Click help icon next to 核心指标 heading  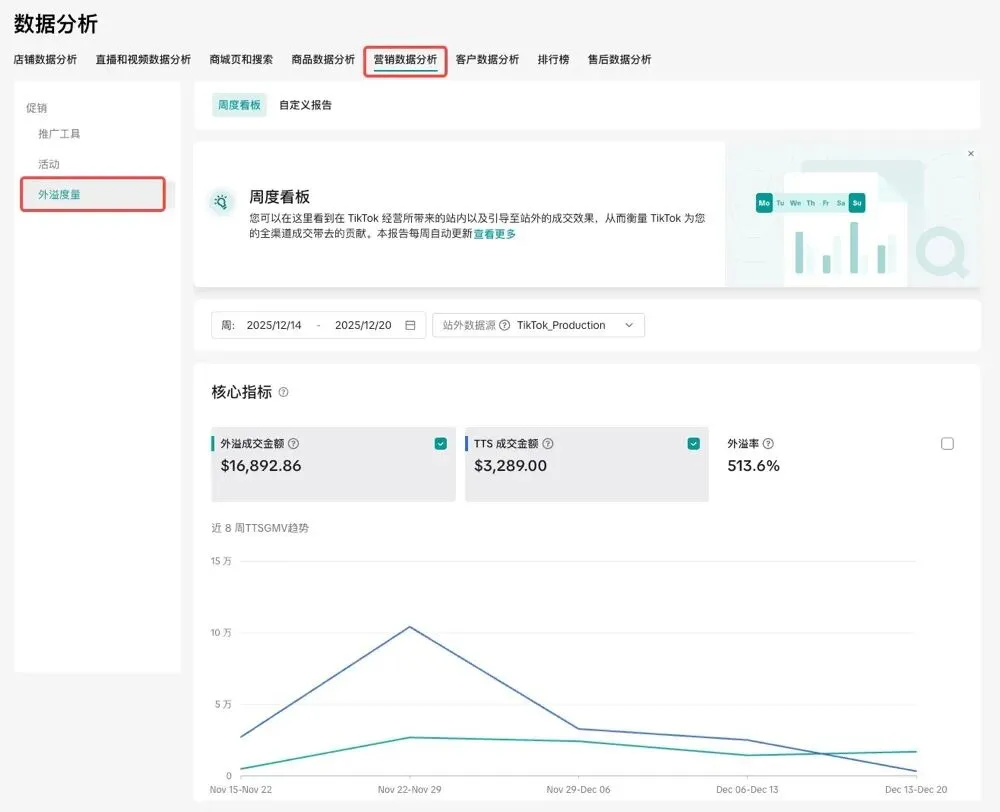click(283, 393)
